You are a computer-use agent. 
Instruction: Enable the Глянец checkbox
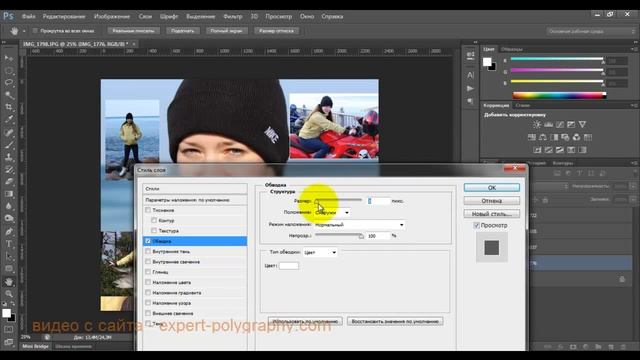pyautogui.click(x=148, y=272)
